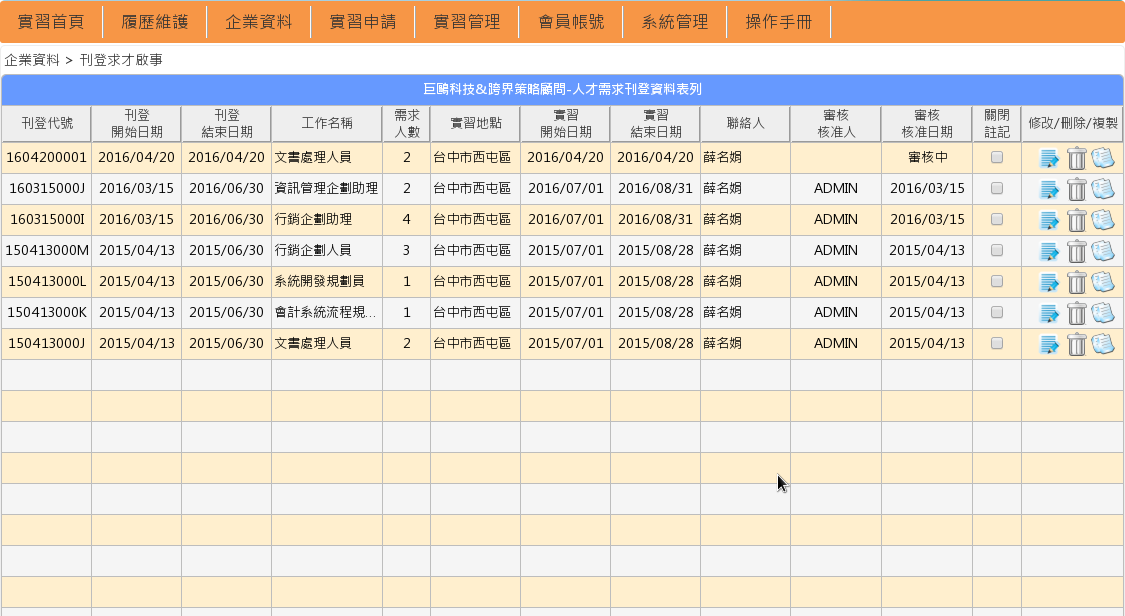1125x616 pixels.
Task: Open the 企業資料 menu
Action: click(x=259, y=22)
